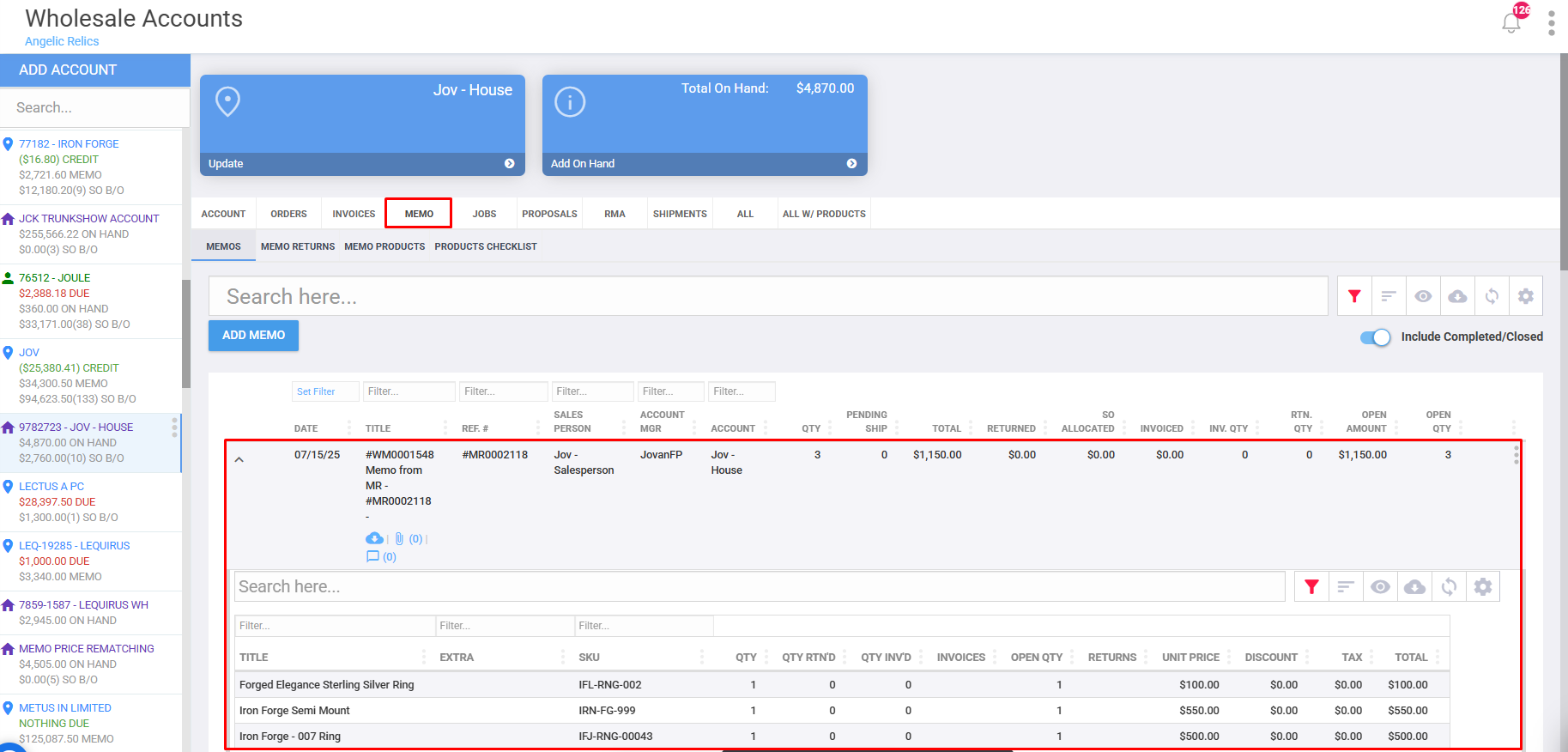This screenshot has height=752, width=1568.
Task: Open attachments paperclip for memo #WM0001548
Action: point(399,539)
